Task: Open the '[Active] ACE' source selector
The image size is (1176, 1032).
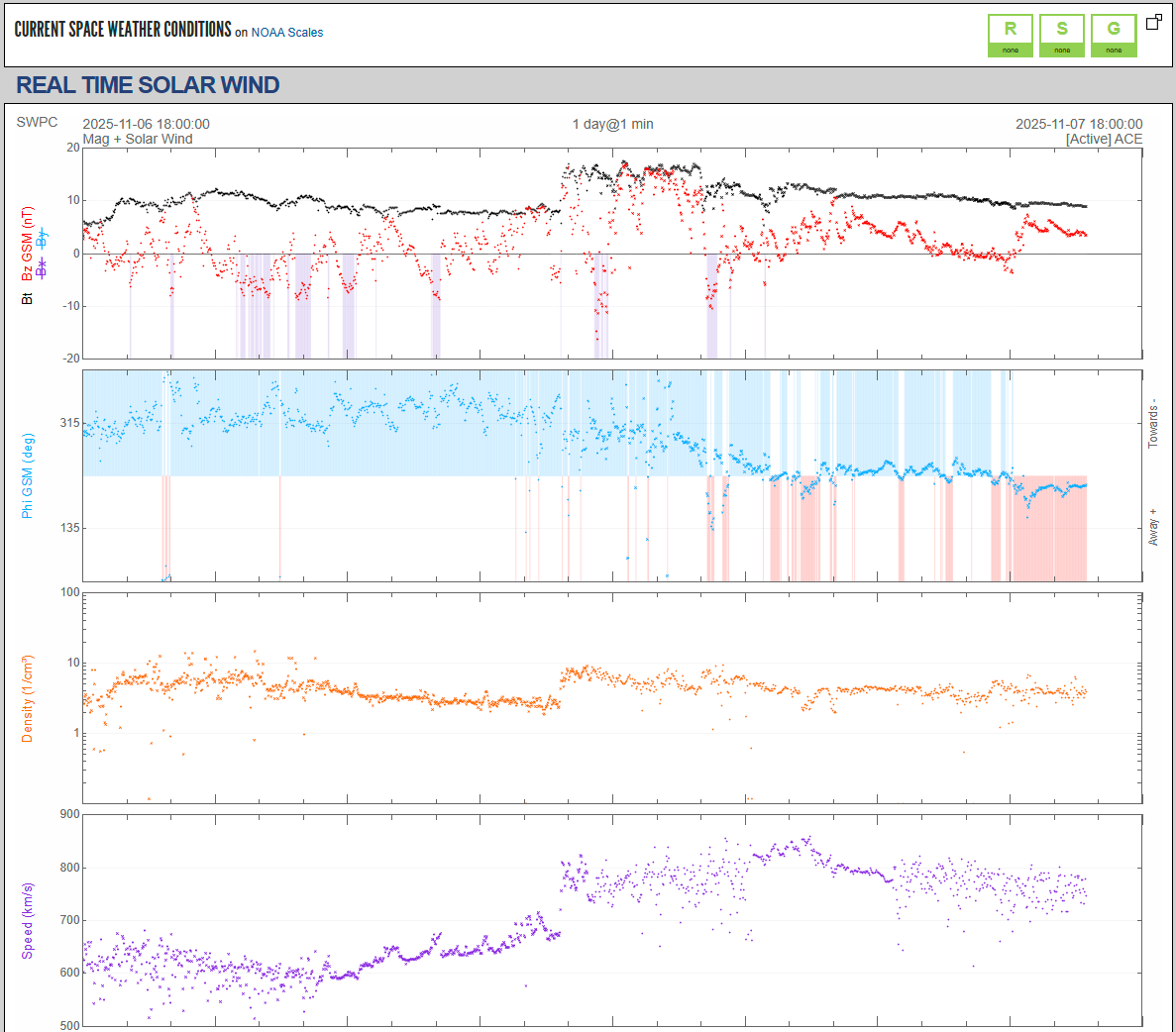Action: click(1104, 139)
